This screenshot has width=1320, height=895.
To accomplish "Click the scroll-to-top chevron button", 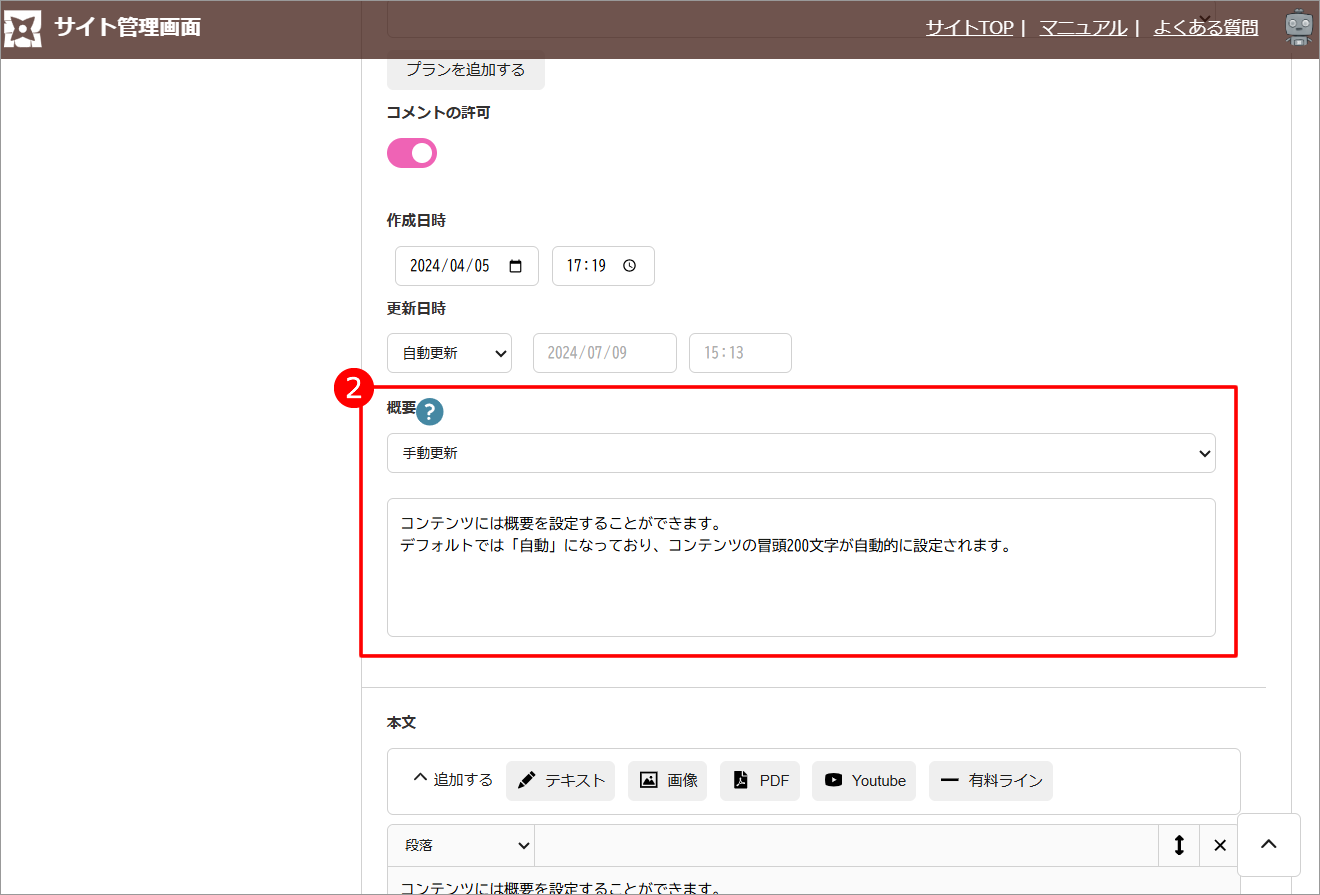I will (x=1268, y=844).
